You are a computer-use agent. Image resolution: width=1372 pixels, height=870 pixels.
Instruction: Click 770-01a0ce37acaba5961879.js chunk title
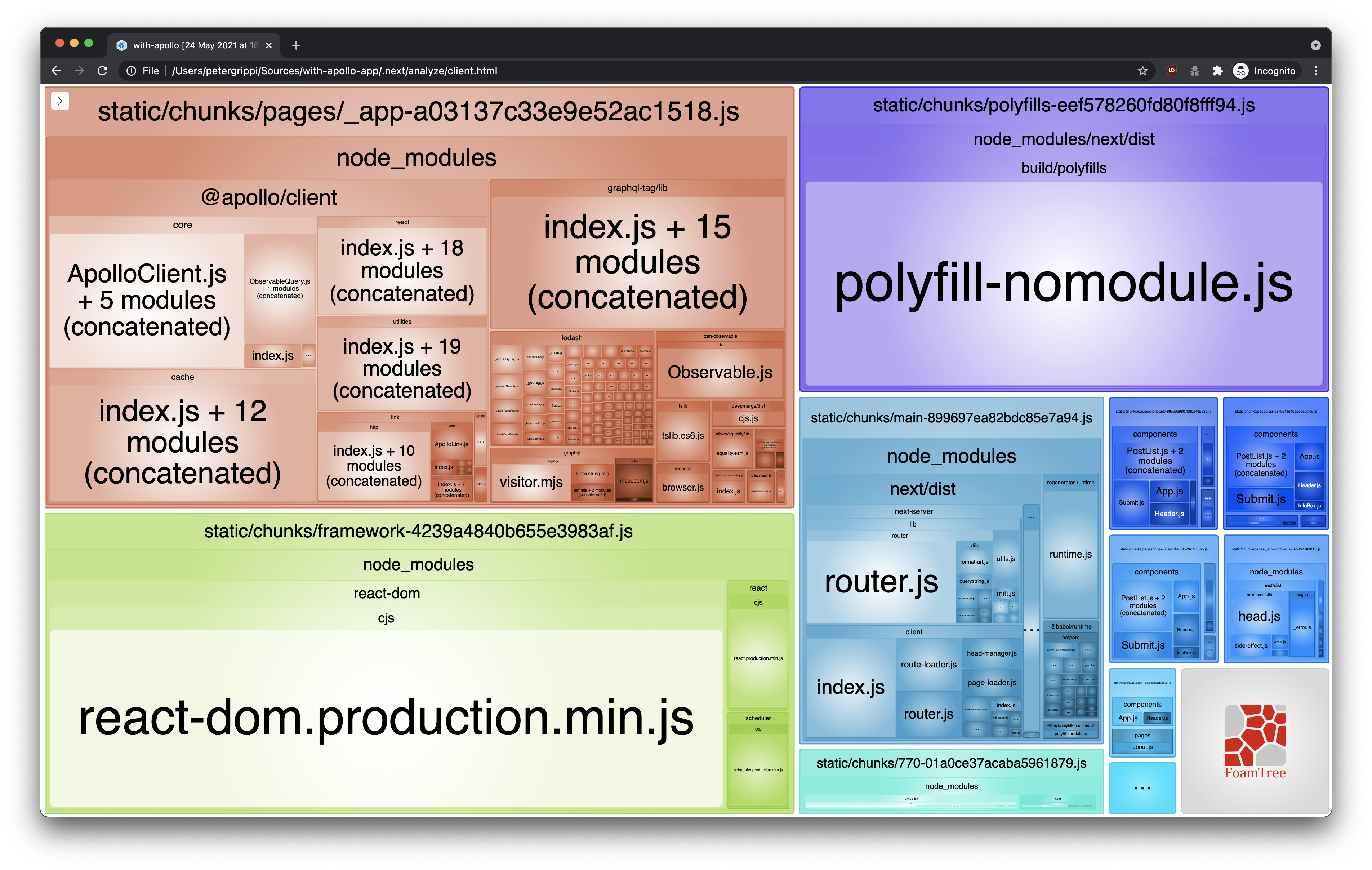951,763
